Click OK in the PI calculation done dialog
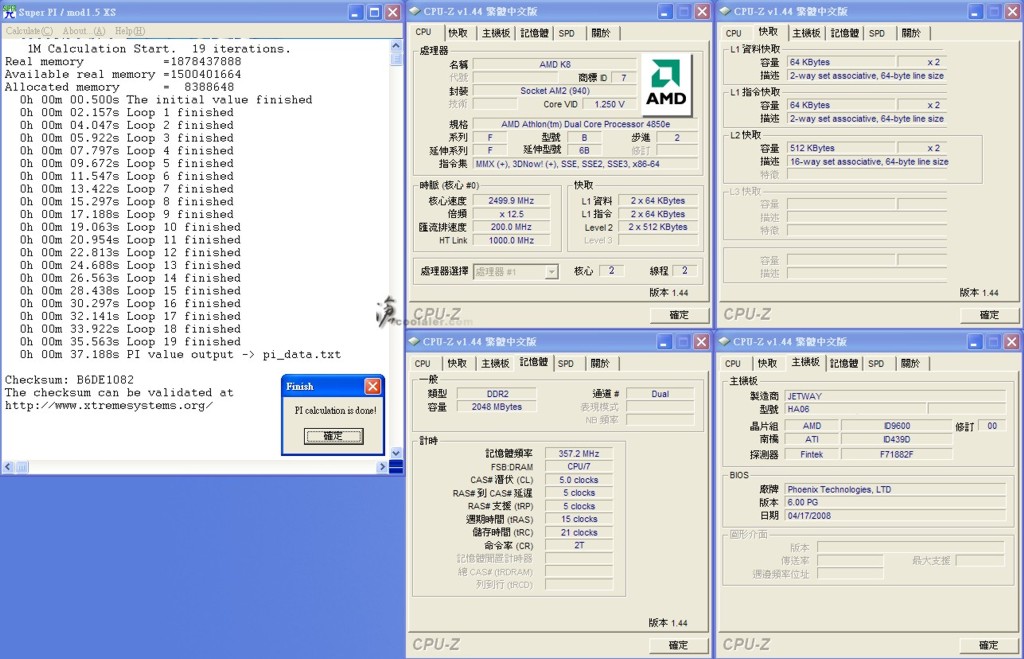This screenshot has width=1024, height=659. pos(333,436)
